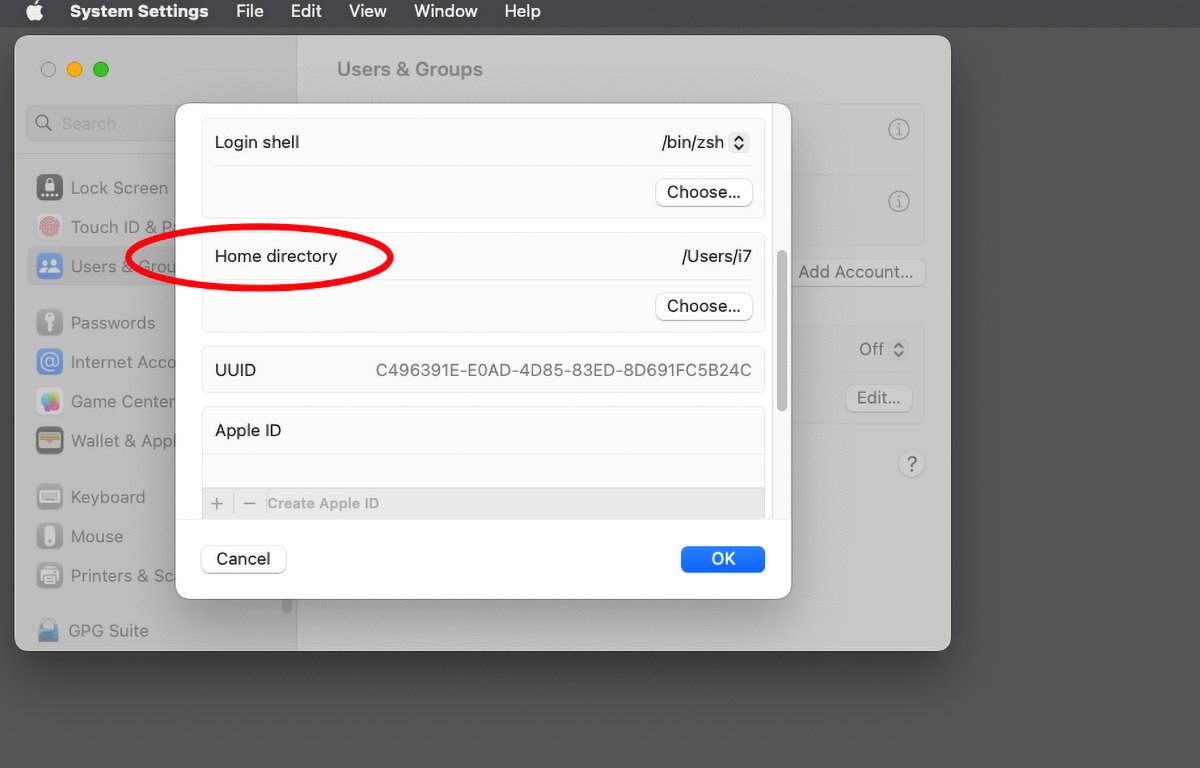Open GPG Suite preferences
The height and width of the screenshot is (768, 1200).
click(107, 631)
